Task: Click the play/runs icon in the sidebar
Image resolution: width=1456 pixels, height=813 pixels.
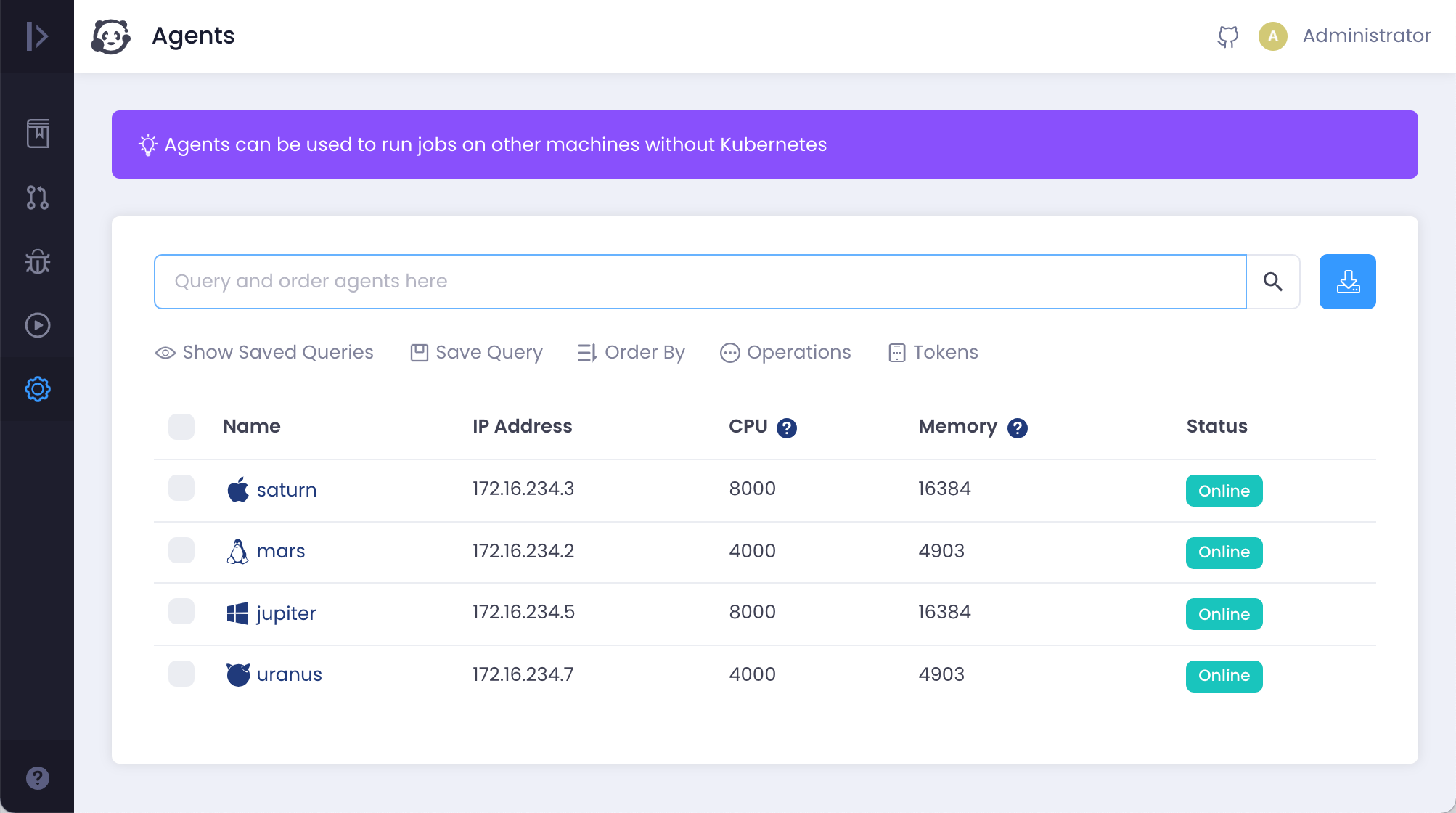Action: click(37, 325)
